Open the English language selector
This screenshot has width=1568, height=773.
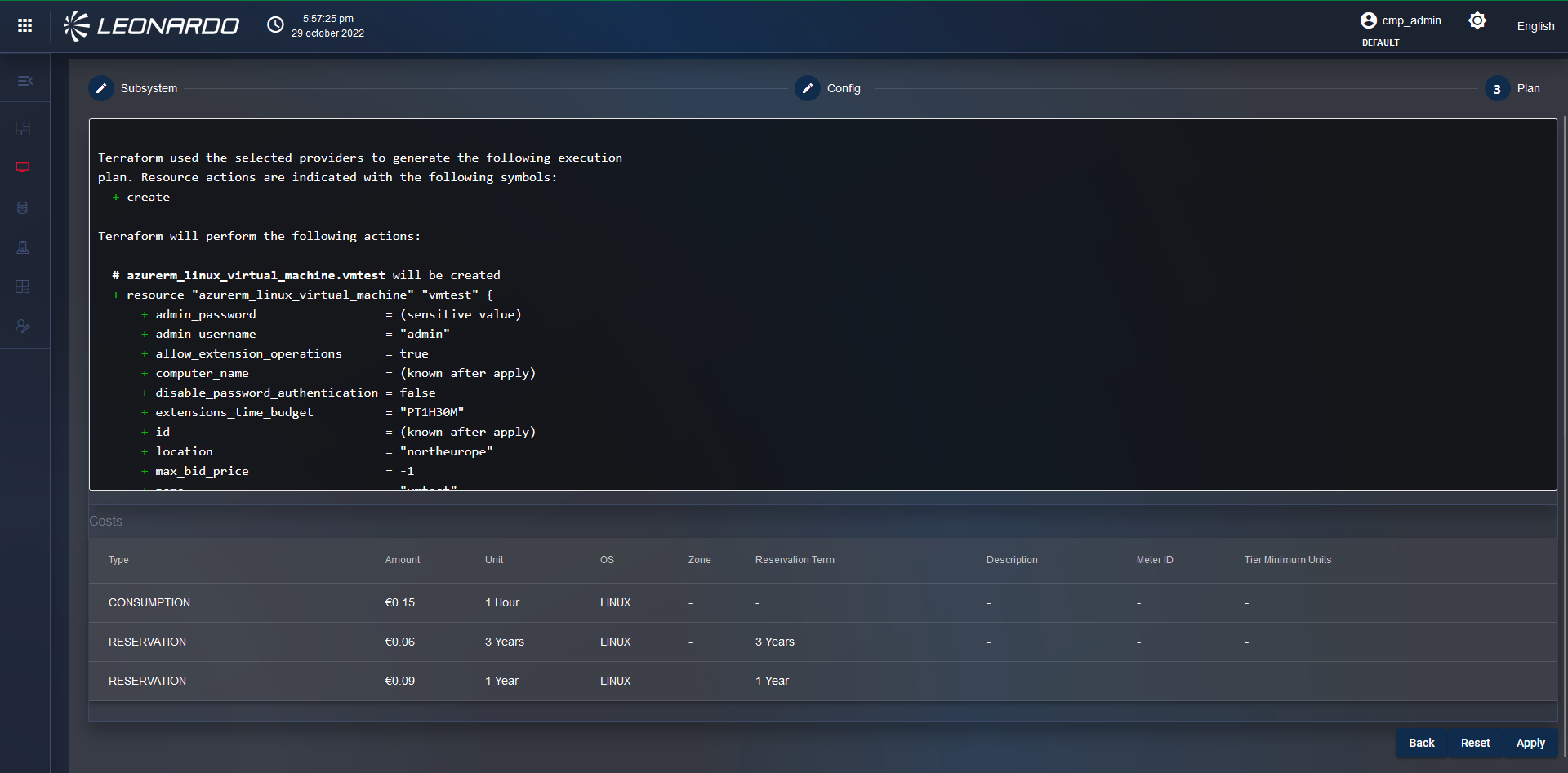click(x=1535, y=26)
